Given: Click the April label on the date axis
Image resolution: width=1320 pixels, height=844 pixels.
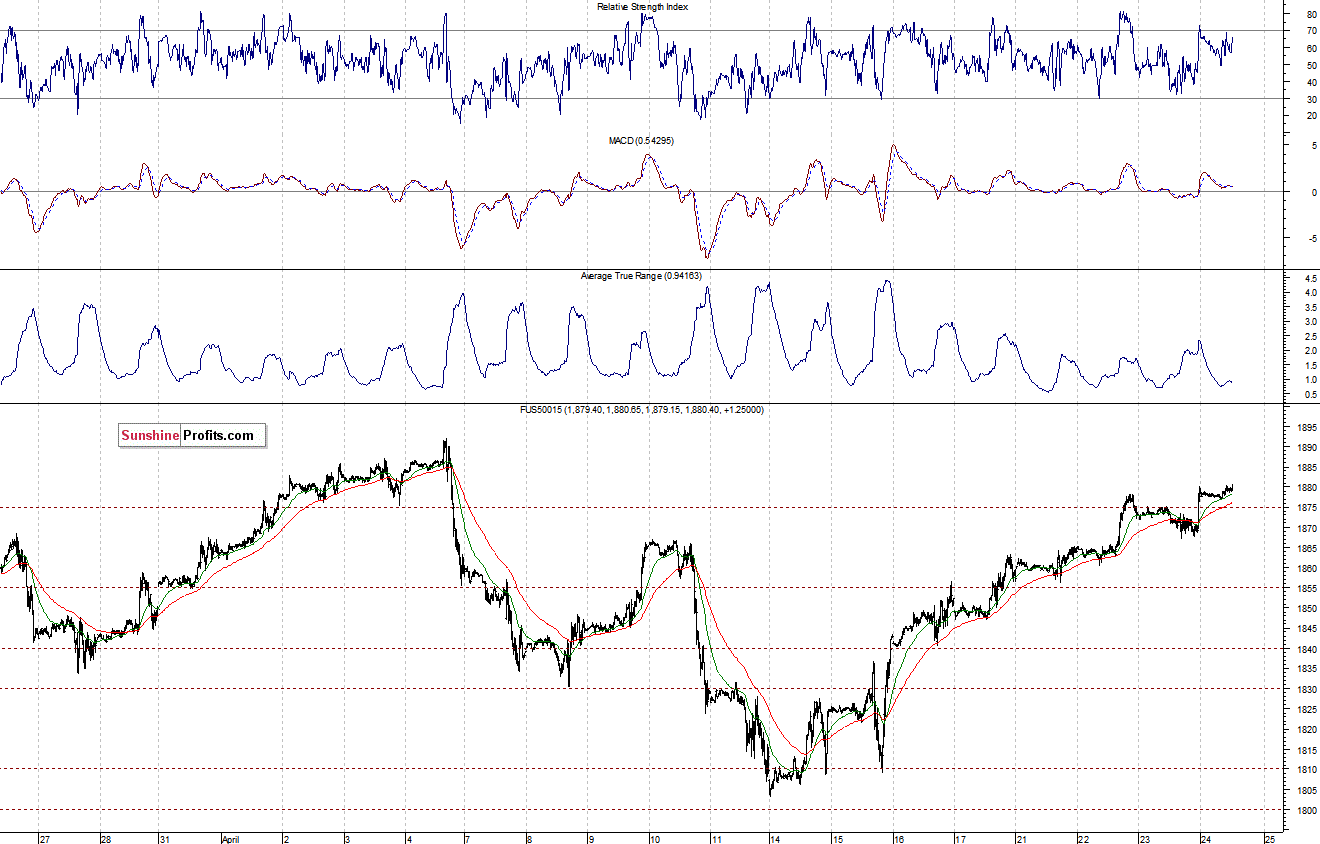Looking at the screenshot, I should [233, 839].
